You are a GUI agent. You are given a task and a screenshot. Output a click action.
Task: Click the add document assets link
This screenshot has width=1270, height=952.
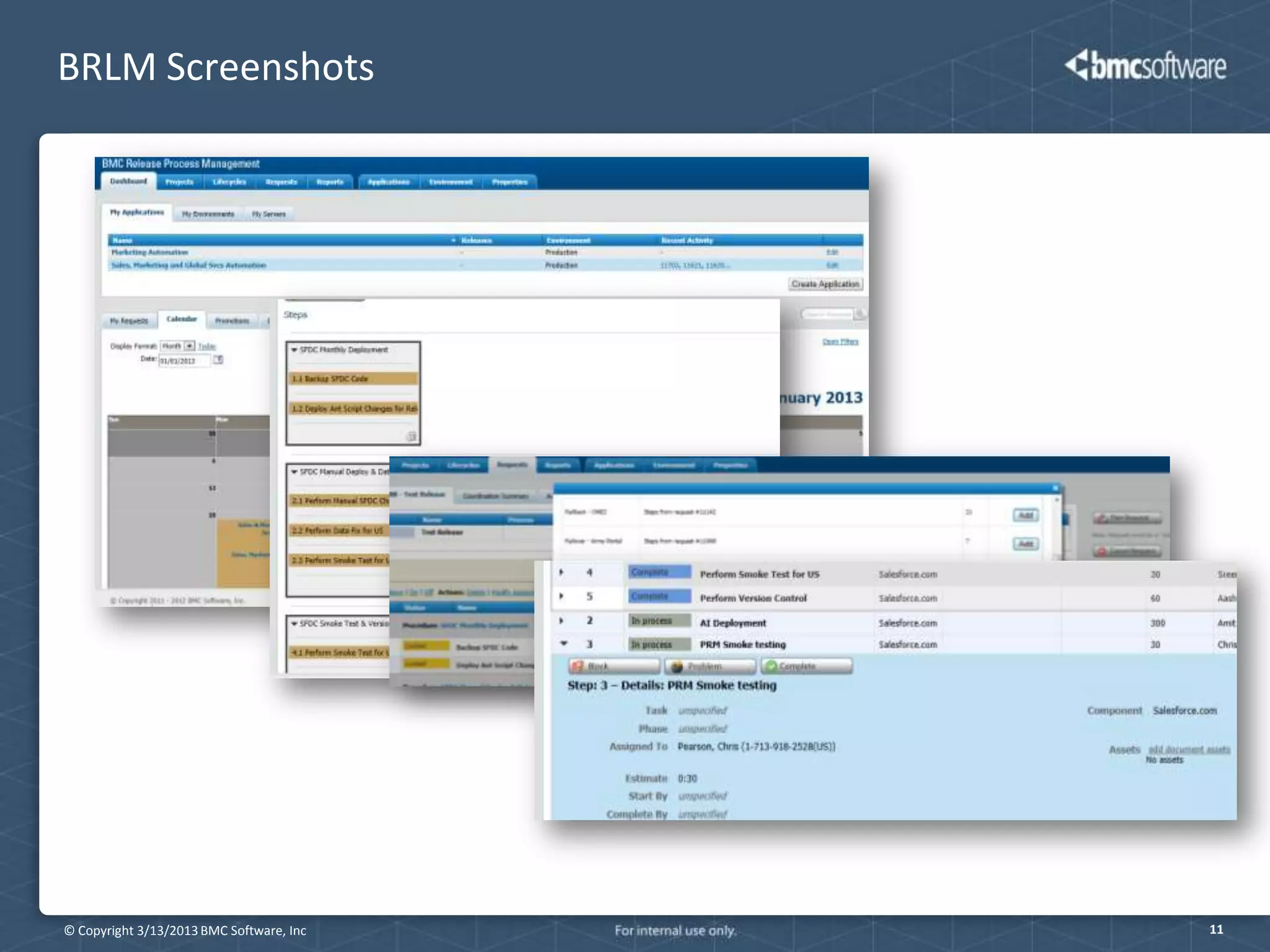1189,749
